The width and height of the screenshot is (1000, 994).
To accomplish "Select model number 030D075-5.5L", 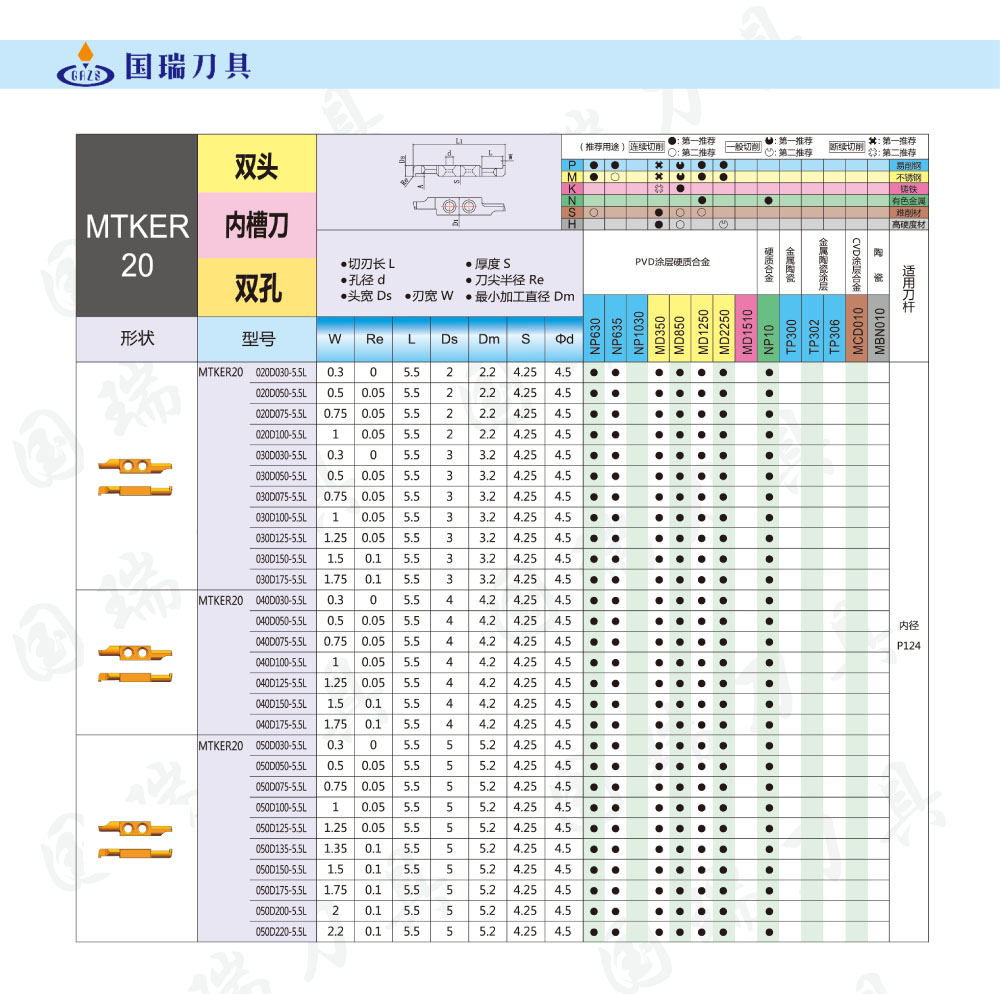I will tap(281, 497).
